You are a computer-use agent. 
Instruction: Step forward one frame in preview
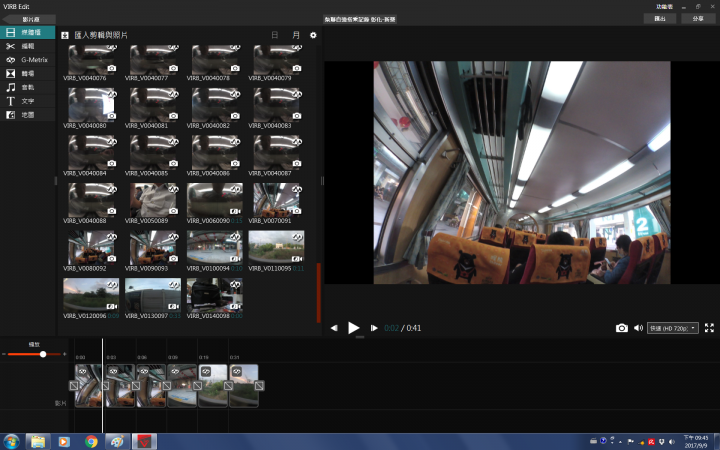pos(374,328)
